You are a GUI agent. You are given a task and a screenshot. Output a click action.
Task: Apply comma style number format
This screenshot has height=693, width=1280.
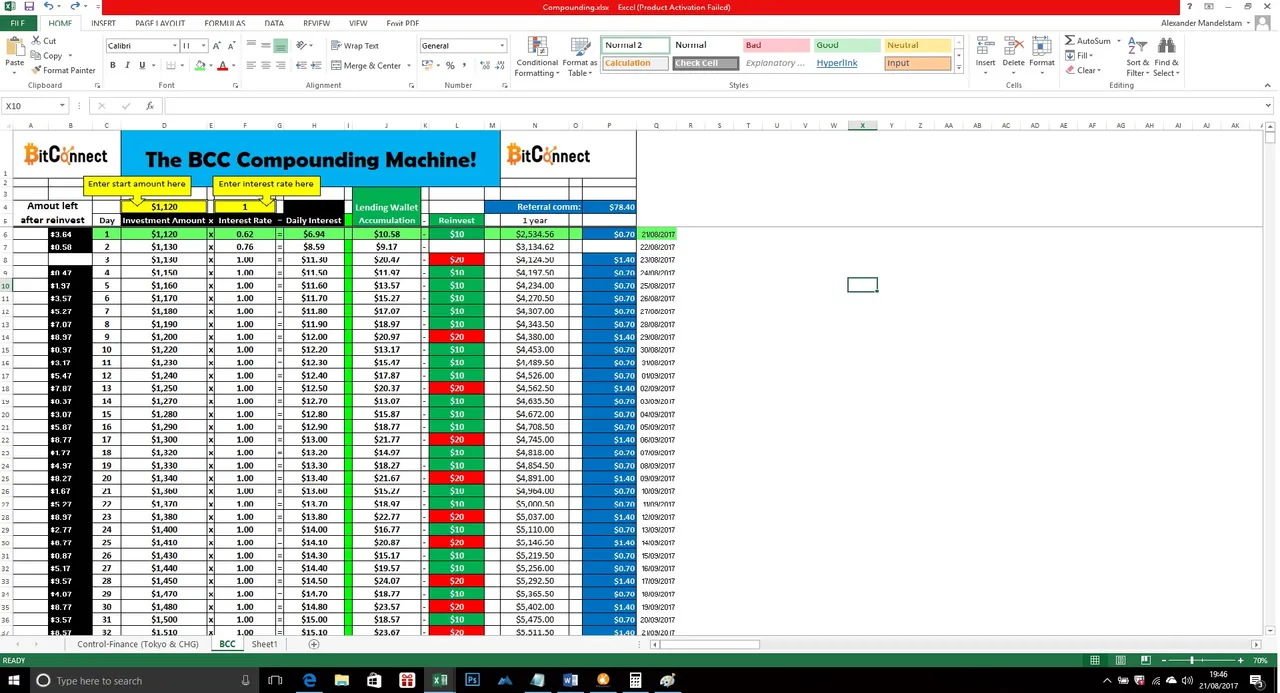tap(464, 66)
